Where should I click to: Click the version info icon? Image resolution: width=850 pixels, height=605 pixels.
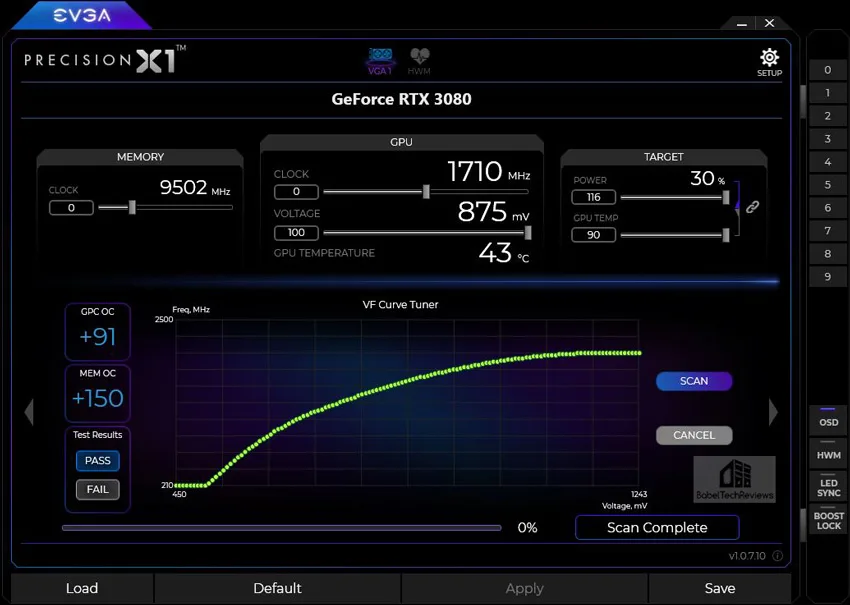click(x=777, y=556)
